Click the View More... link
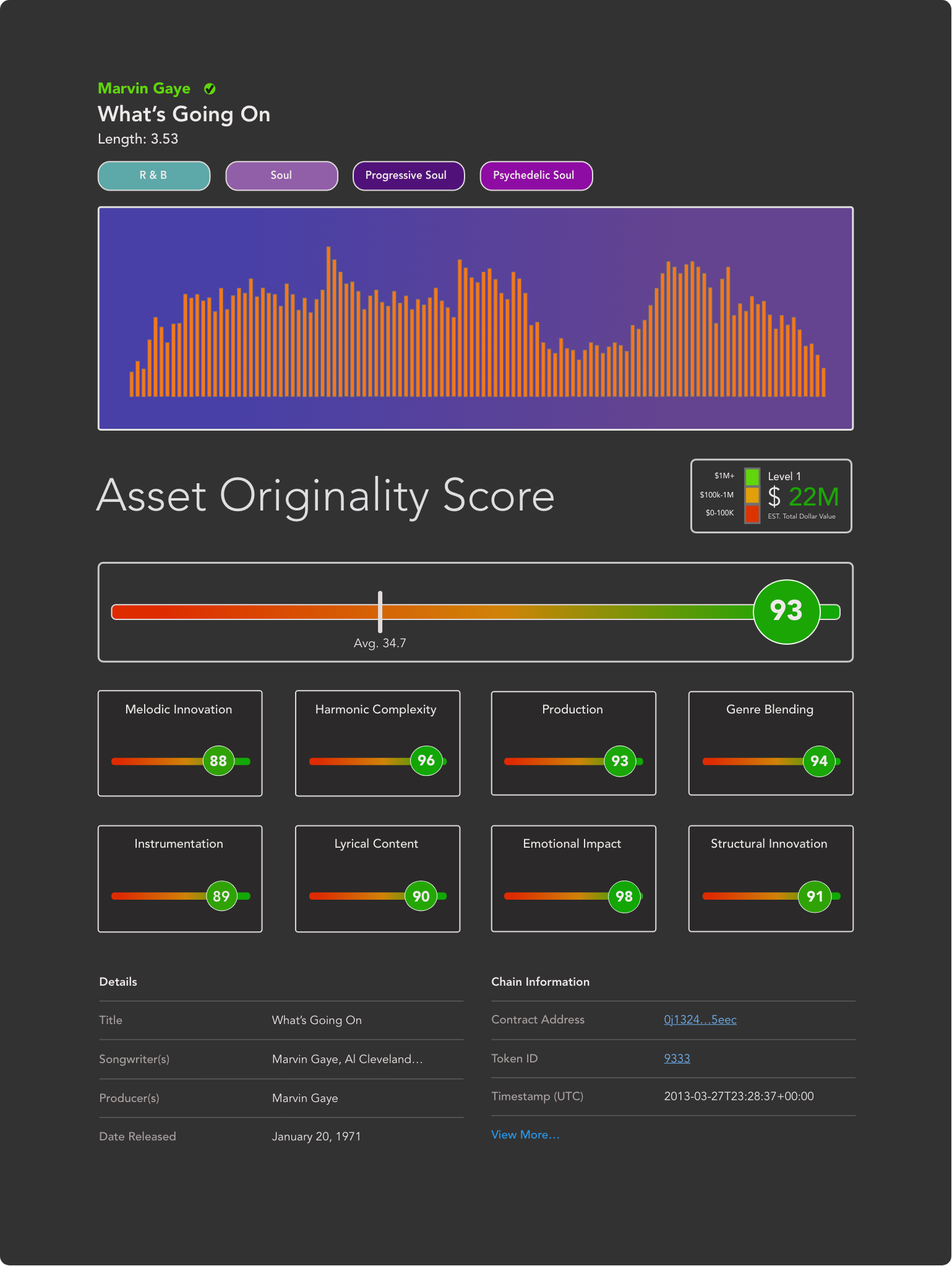Screen dimensions: 952x1266 [525, 1135]
